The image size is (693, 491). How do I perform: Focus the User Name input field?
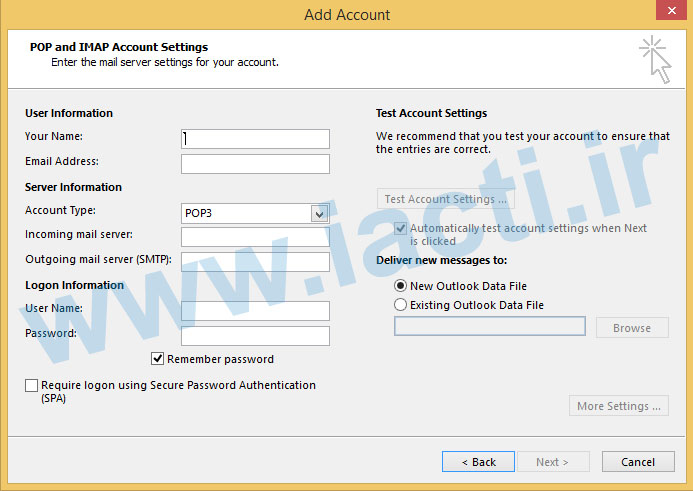coord(255,311)
